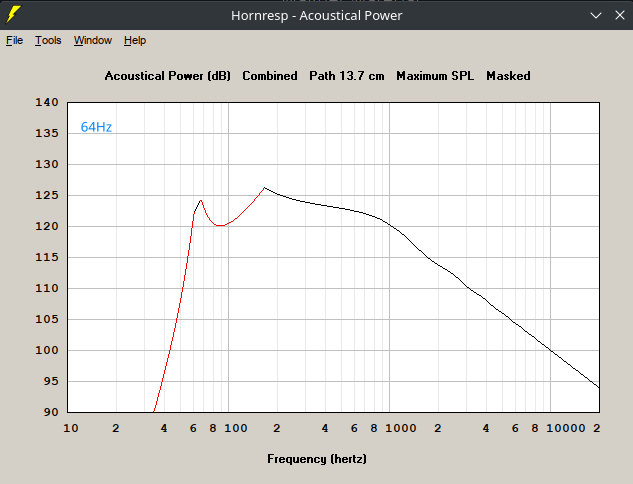Click the 10000 label on frequency axis

[566, 428]
